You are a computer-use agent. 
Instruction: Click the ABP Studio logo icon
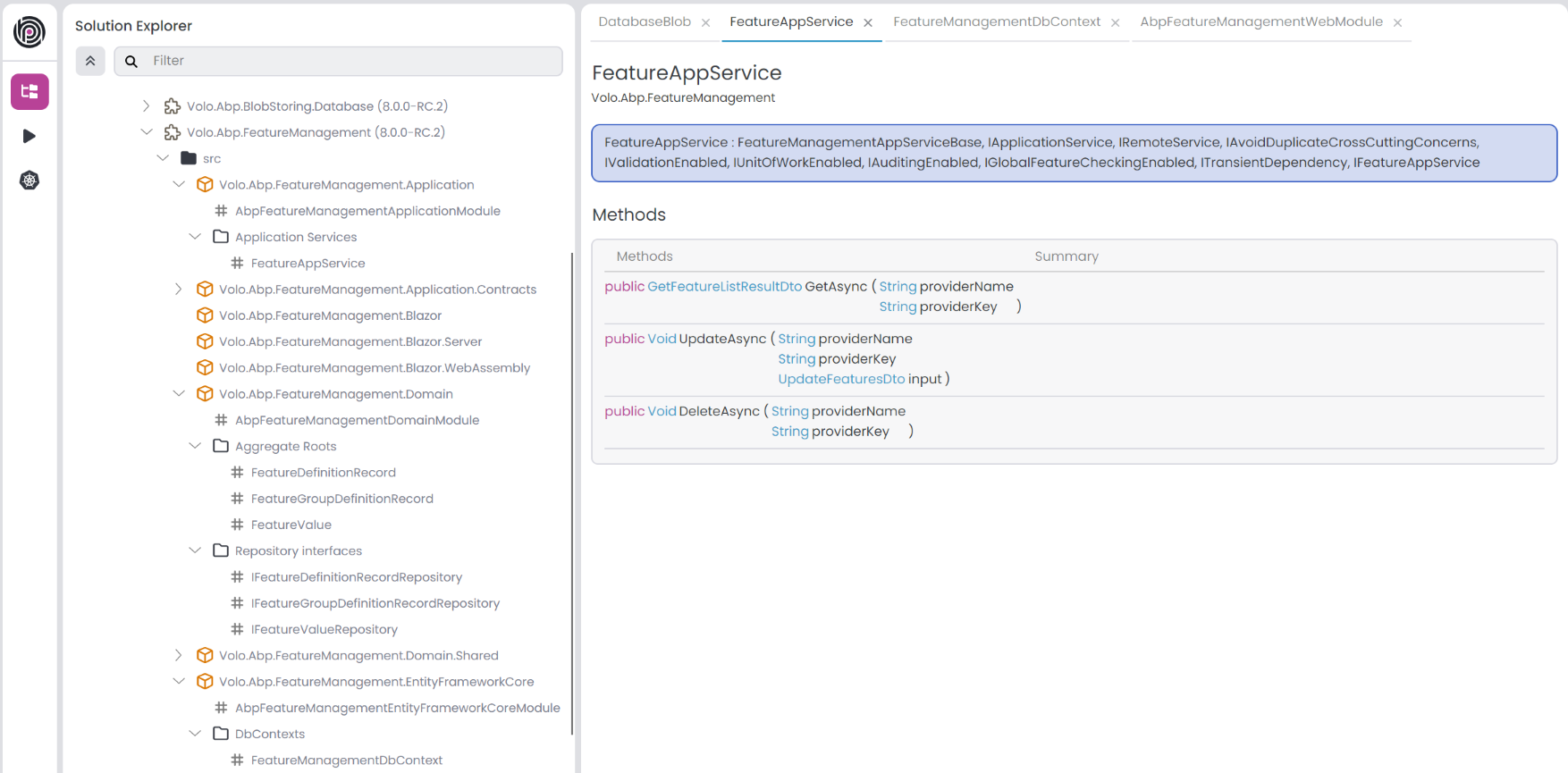pos(30,32)
